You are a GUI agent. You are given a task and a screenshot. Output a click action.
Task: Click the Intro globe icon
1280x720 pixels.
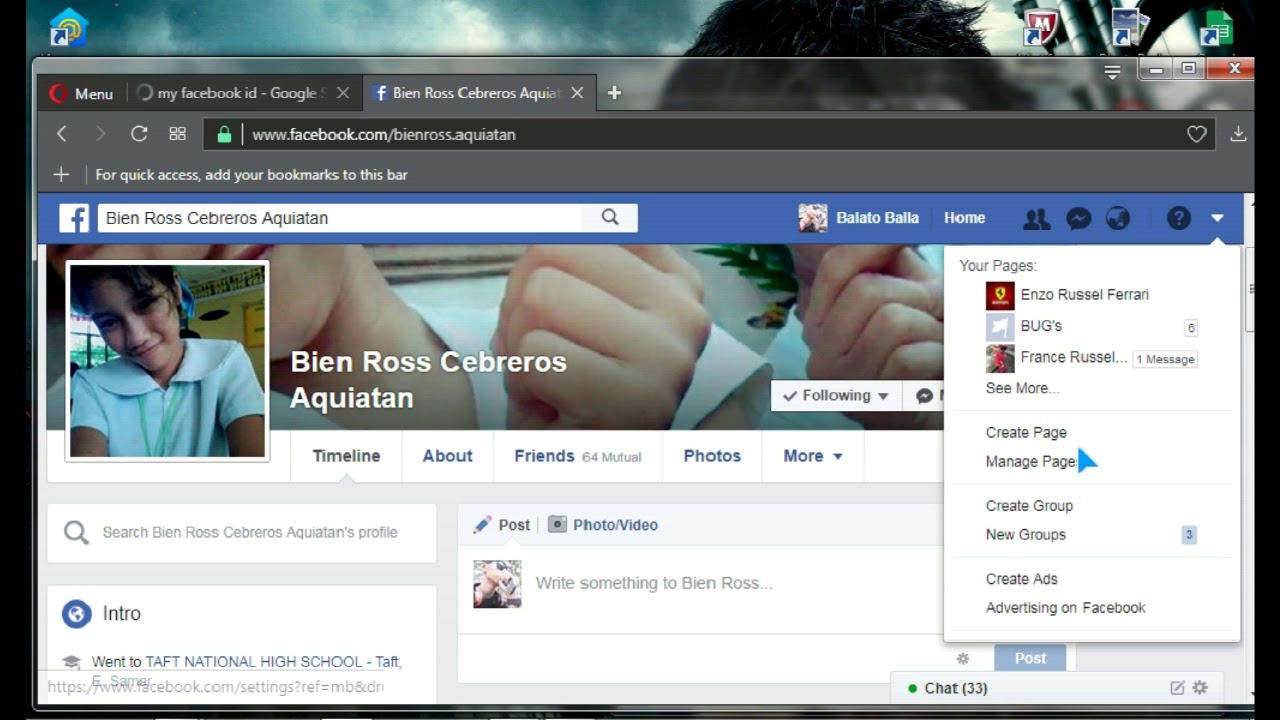(x=77, y=614)
